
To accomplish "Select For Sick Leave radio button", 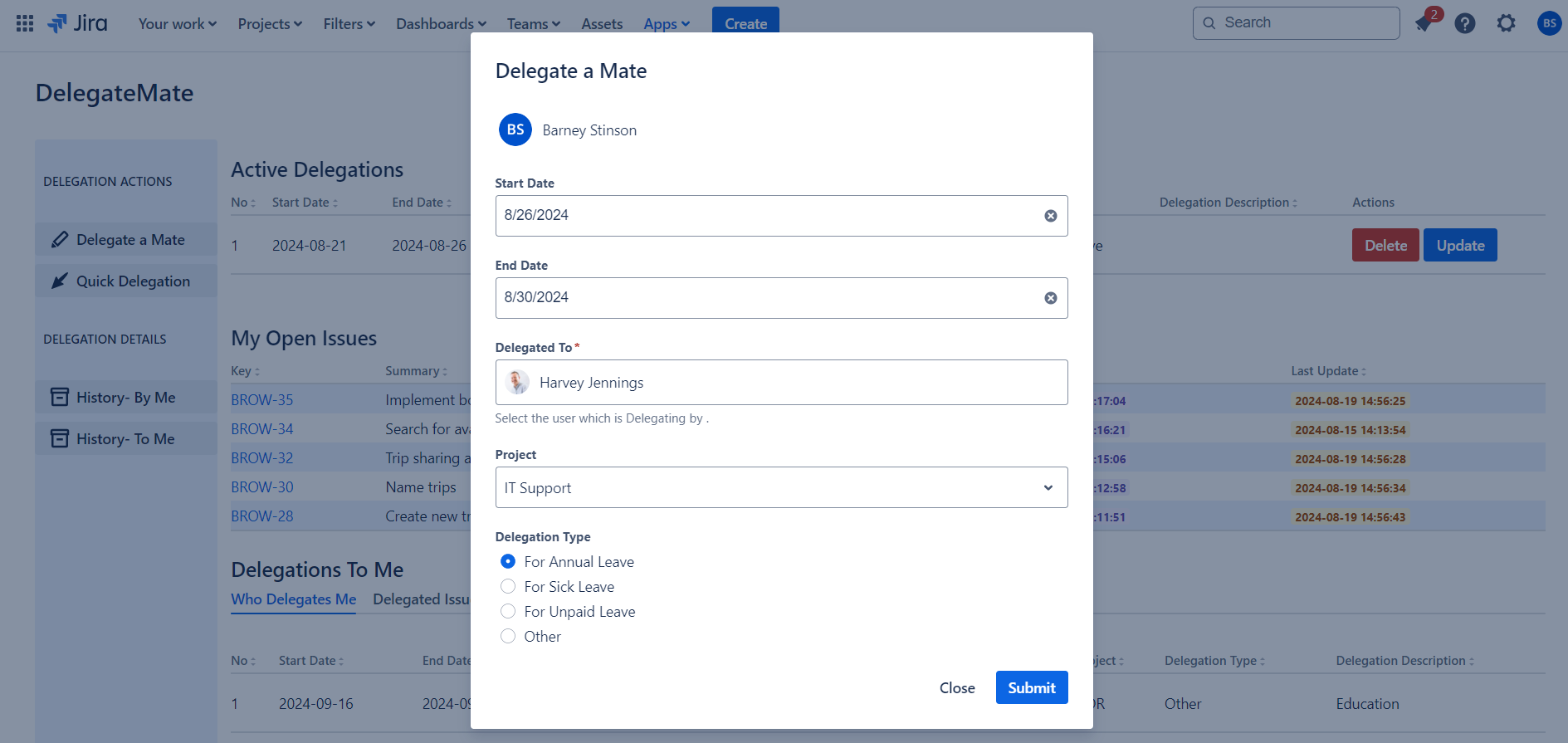I will pos(508,587).
